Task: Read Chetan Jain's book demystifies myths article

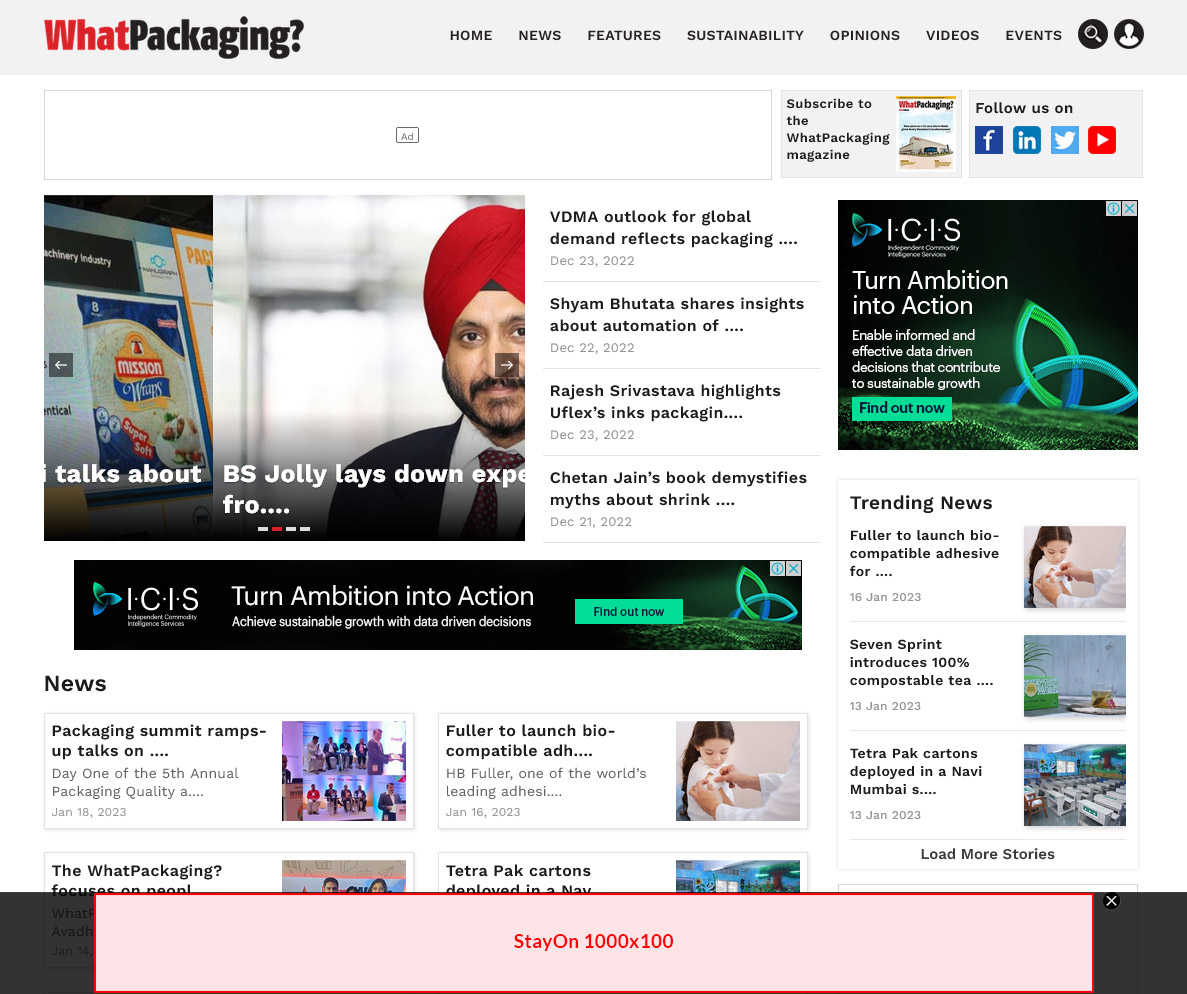Action: pyautogui.click(x=678, y=489)
